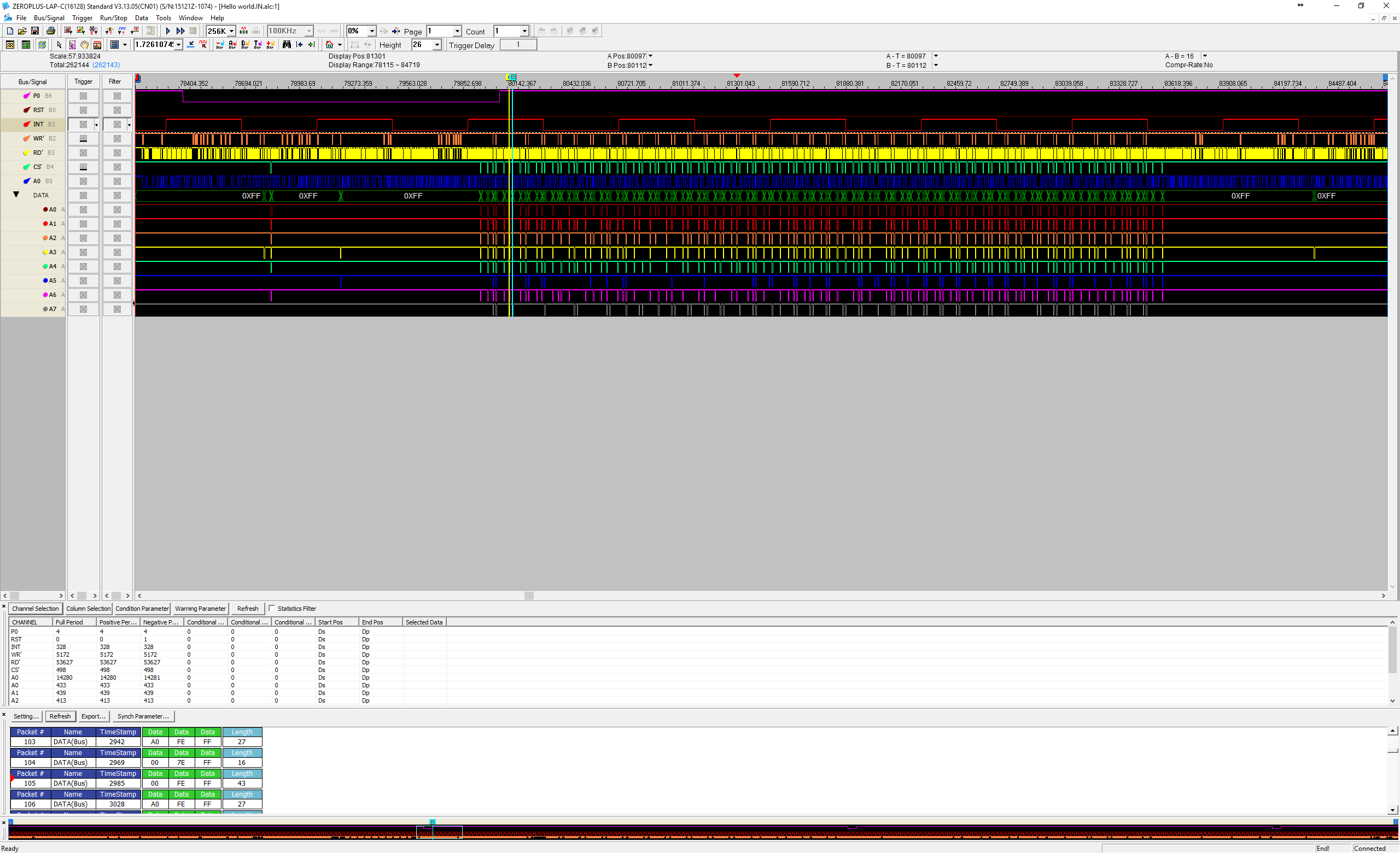This screenshot has width=1400, height=853.
Task: Open the Run/Stop menu
Action: (x=113, y=17)
